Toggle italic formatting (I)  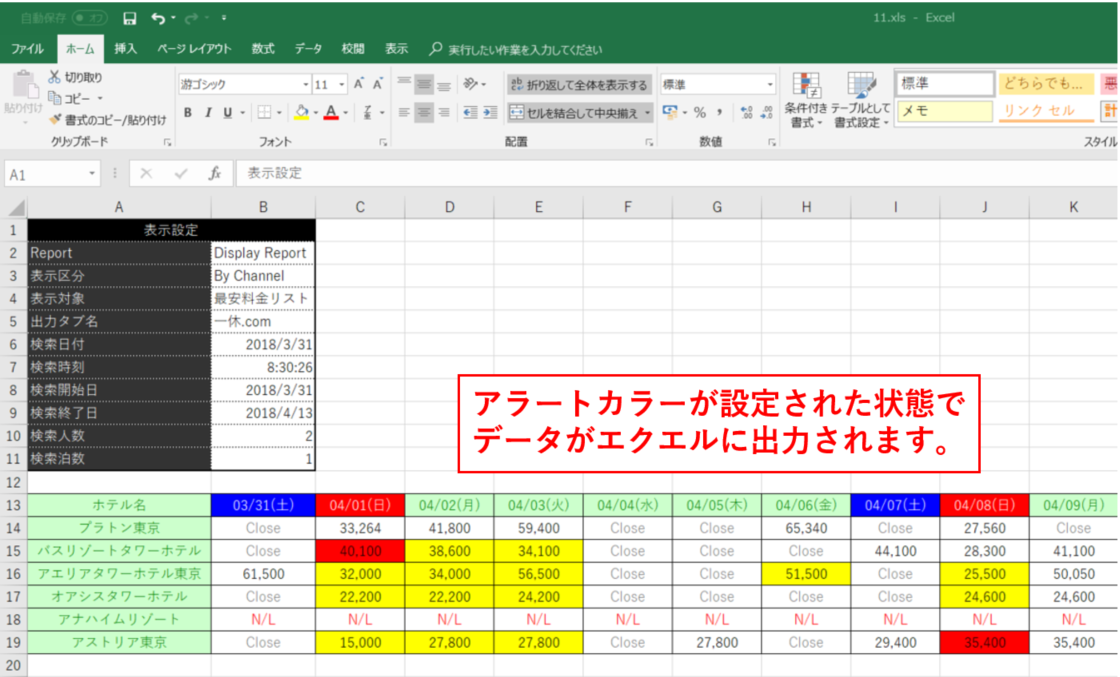coord(208,112)
